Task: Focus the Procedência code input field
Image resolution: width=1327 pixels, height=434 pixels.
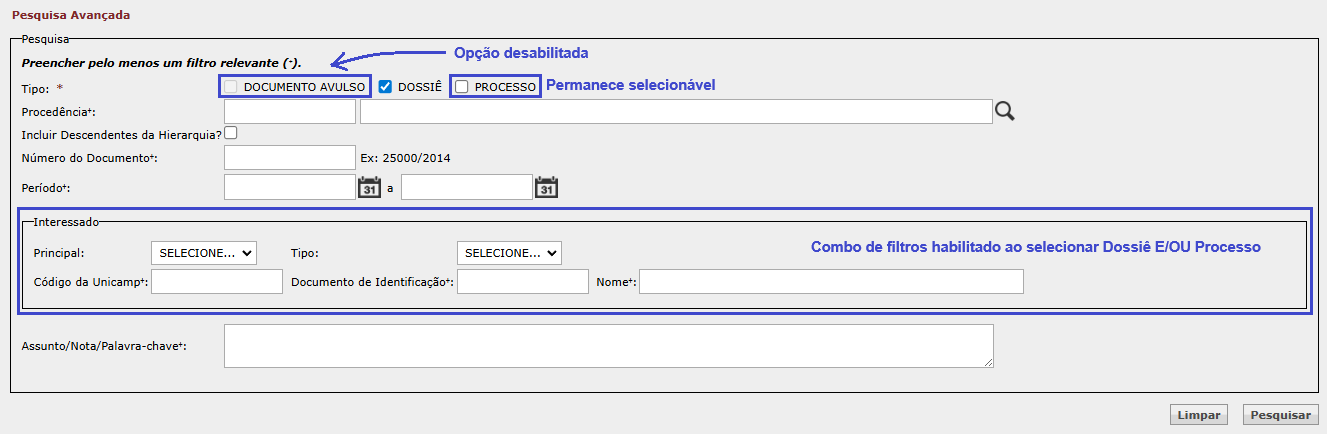Action: (290, 111)
